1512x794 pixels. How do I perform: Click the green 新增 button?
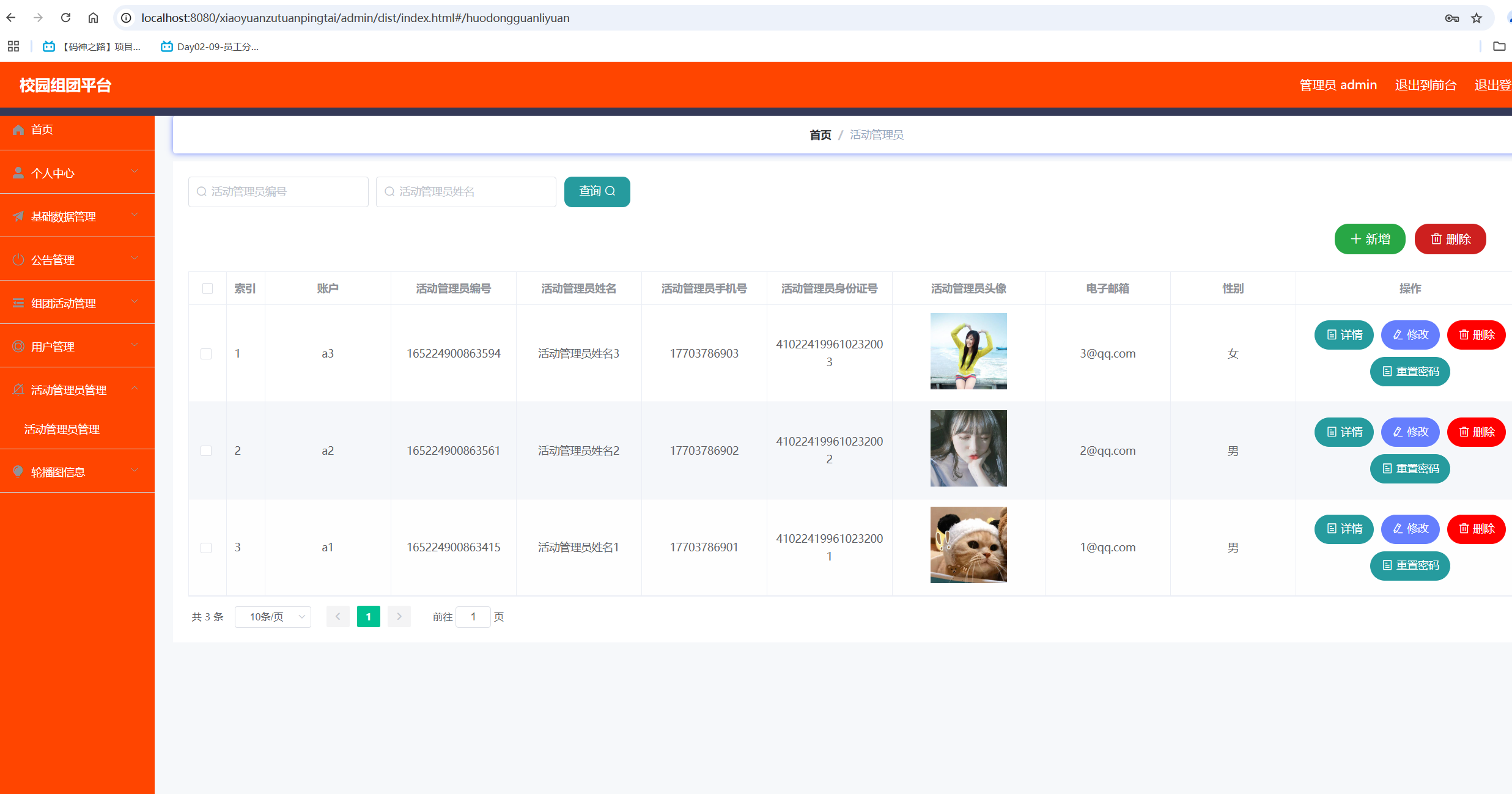tap(1370, 239)
